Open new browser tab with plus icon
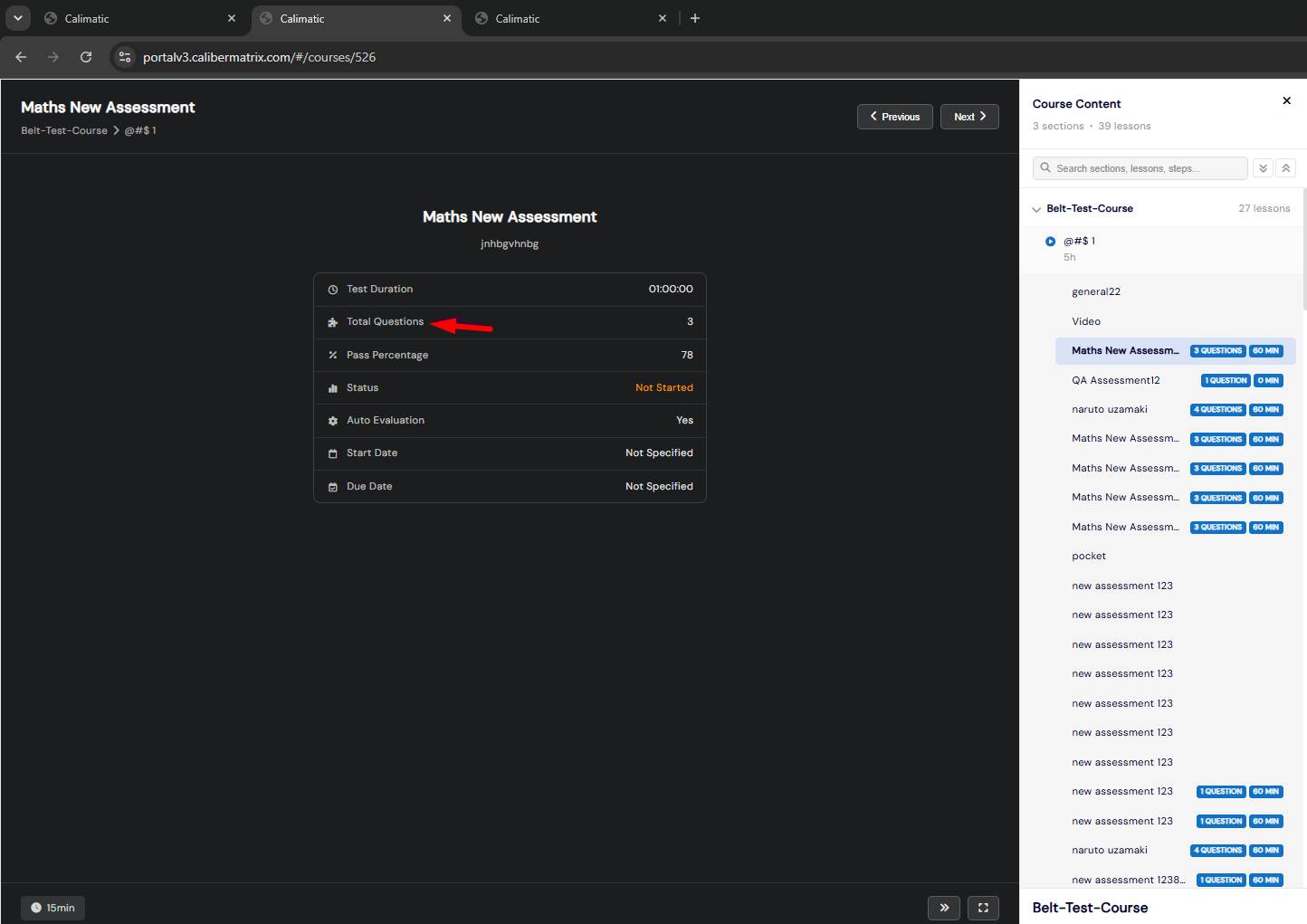 (695, 18)
